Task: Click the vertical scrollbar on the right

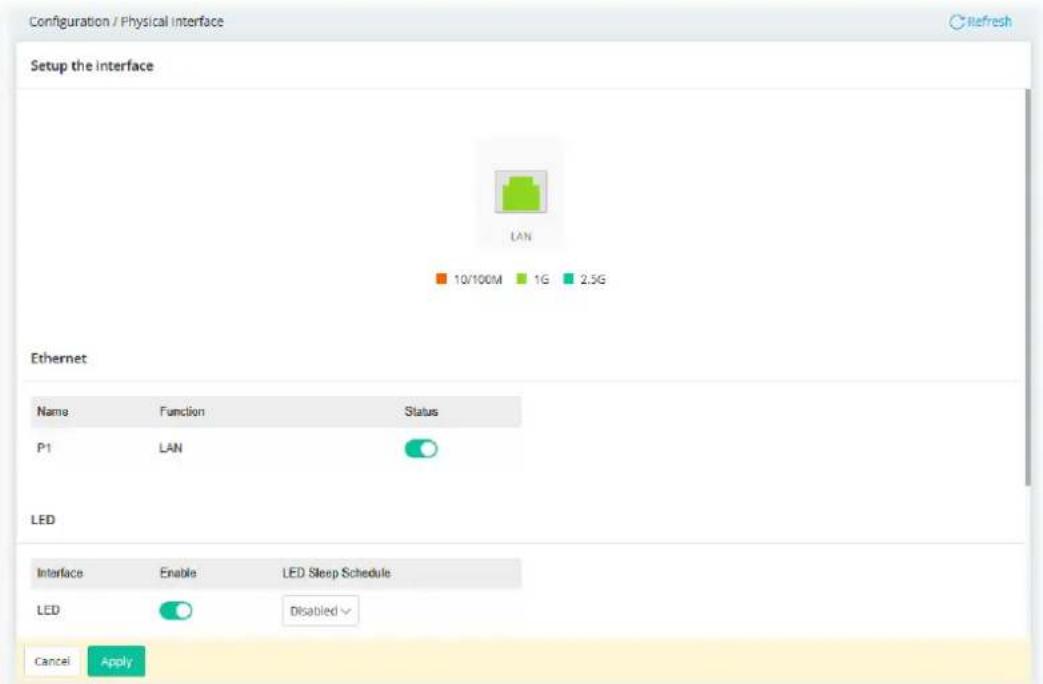Action: point(1028,287)
